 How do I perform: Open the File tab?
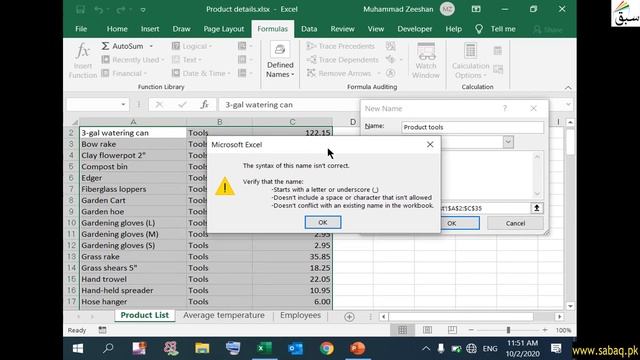(x=81, y=29)
